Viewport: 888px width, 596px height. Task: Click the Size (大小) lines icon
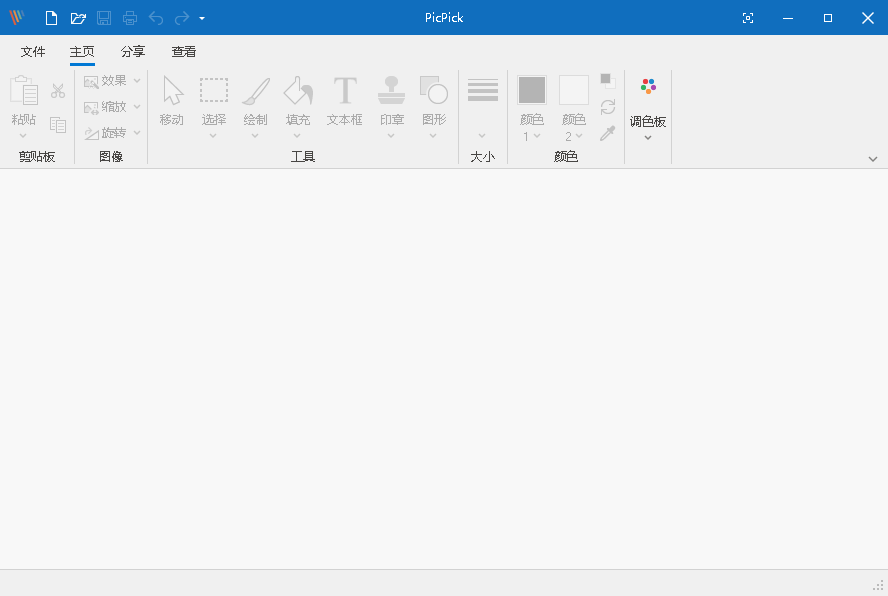483,89
